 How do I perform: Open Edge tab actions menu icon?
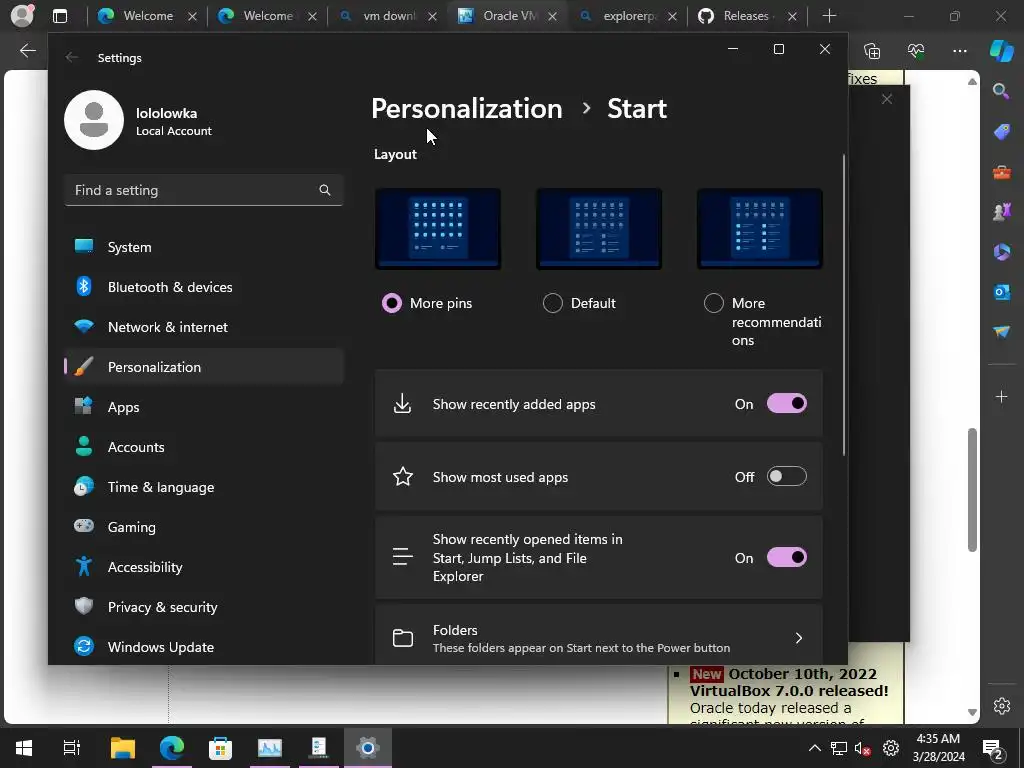pyautogui.click(x=60, y=16)
